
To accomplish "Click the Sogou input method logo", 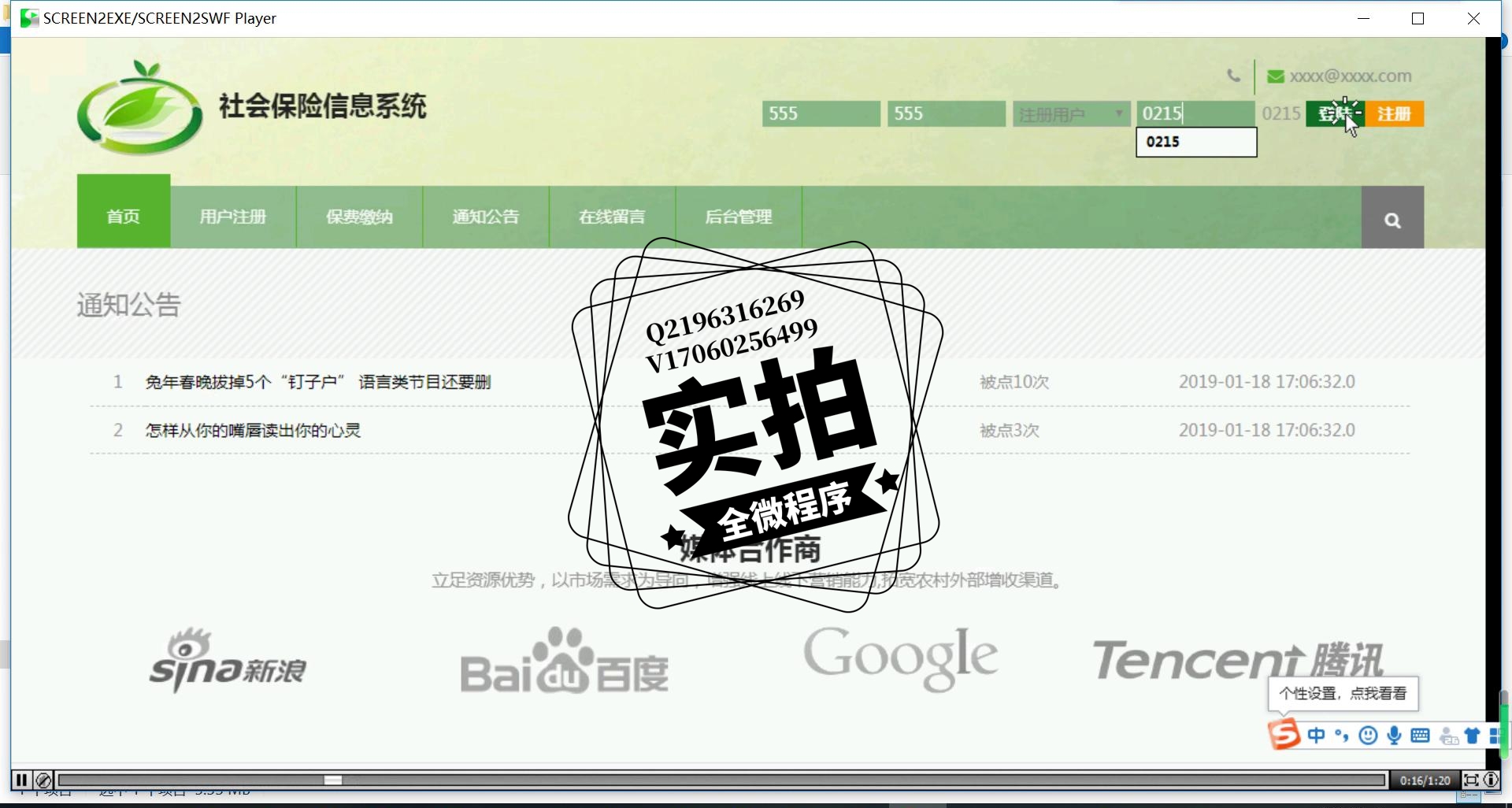I will pyautogui.click(x=1284, y=735).
